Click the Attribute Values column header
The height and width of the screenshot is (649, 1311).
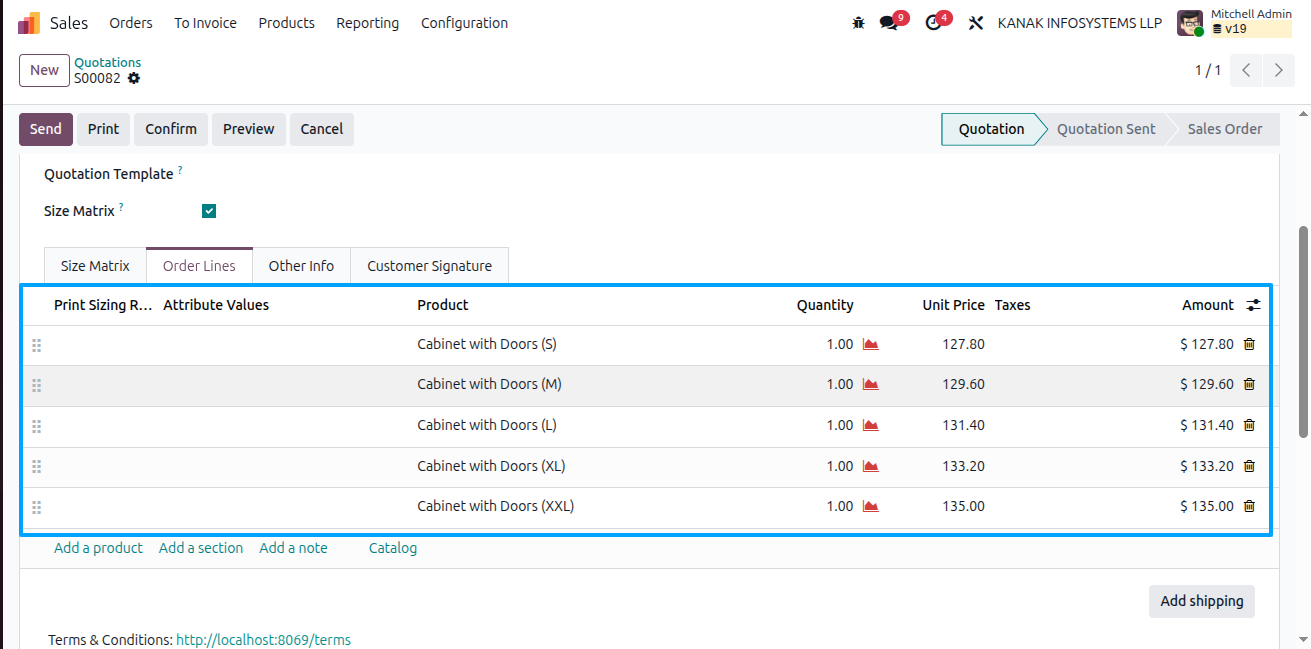point(216,305)
